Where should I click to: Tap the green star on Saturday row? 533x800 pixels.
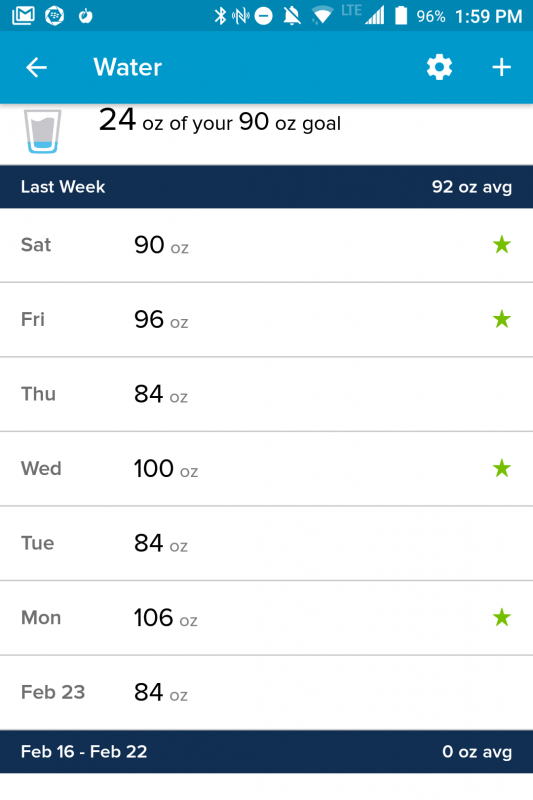(502, 245)
